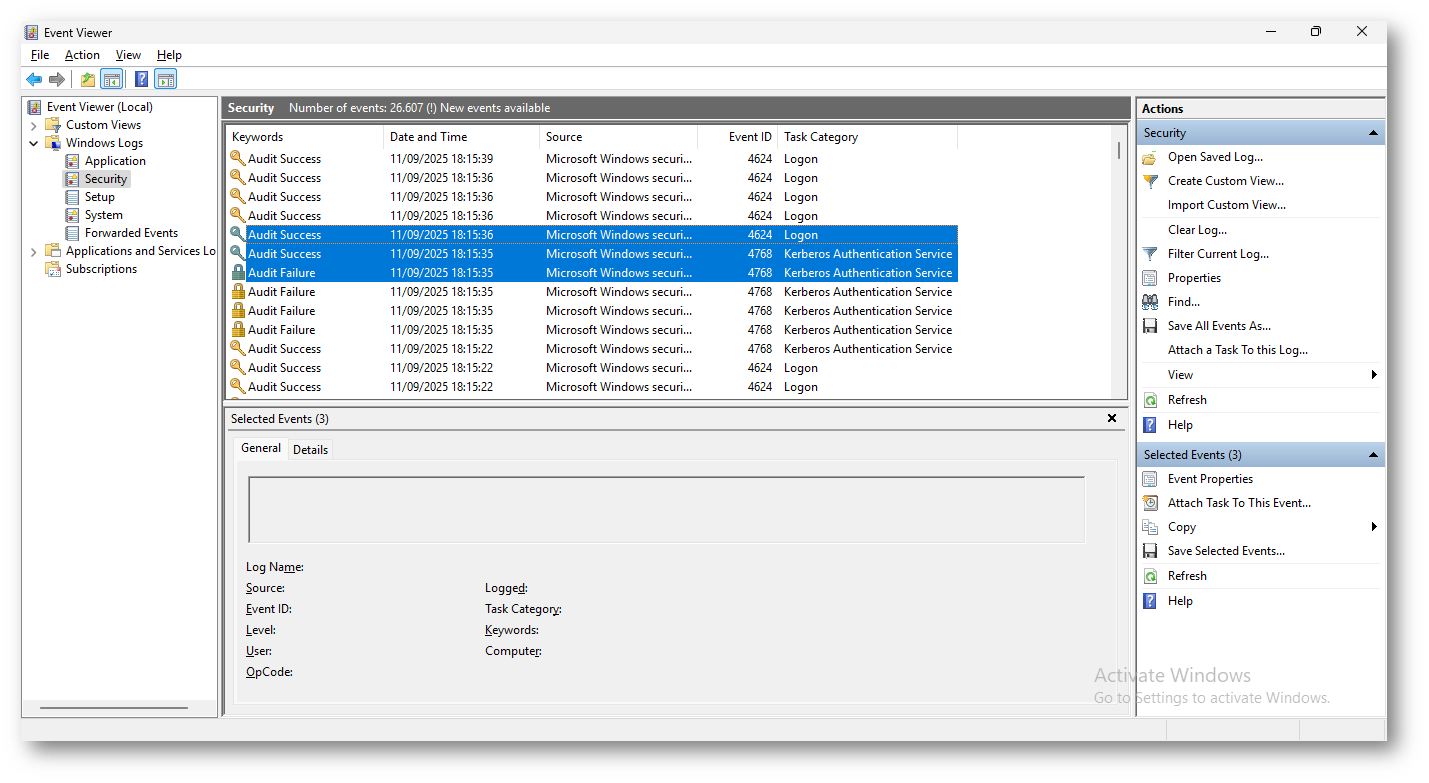Toggle Show/Hide Action Pane toolbar icon

[x=166, y=80]
